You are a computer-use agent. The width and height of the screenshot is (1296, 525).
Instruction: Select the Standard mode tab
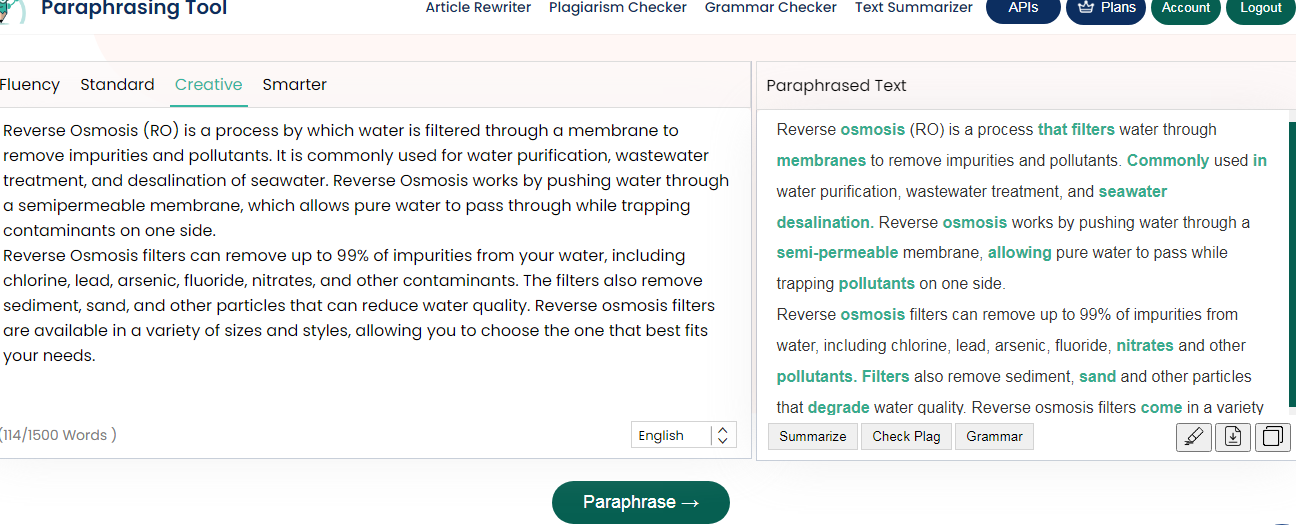pyautogui.click(x=117, y=85)
